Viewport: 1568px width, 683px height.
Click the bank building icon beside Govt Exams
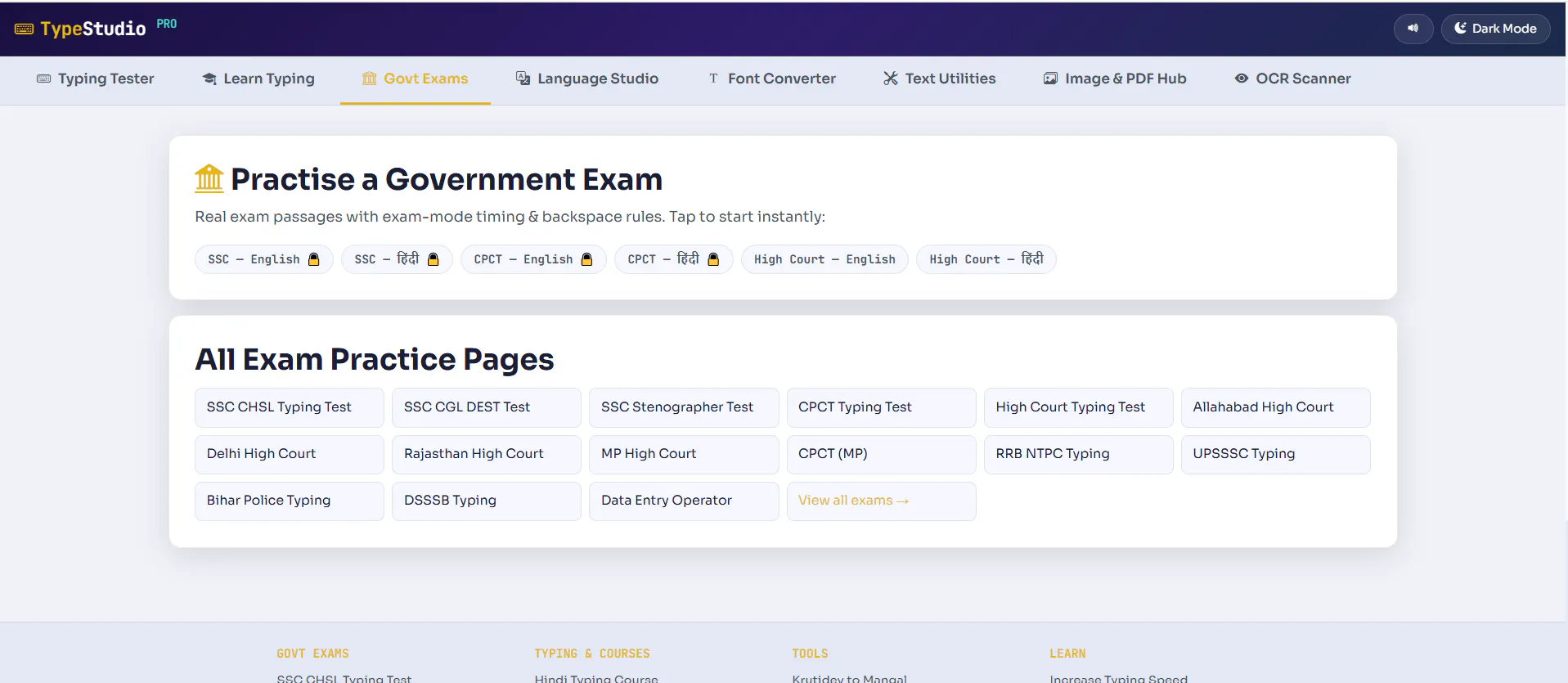370,79
